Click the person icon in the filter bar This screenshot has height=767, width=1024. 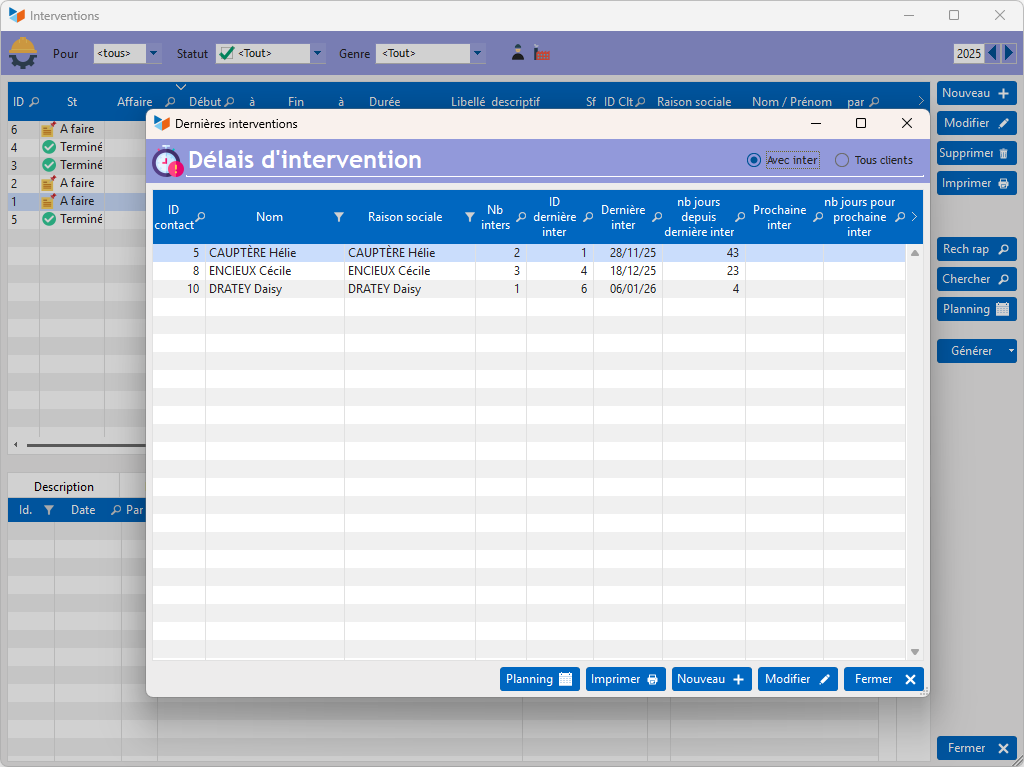tap(518, 53)
